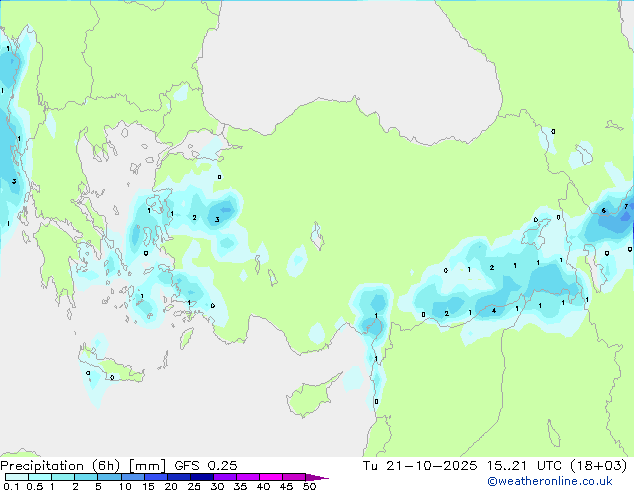
Task: Pick the 20–25 mm legend color box
Action: (179, 477)
